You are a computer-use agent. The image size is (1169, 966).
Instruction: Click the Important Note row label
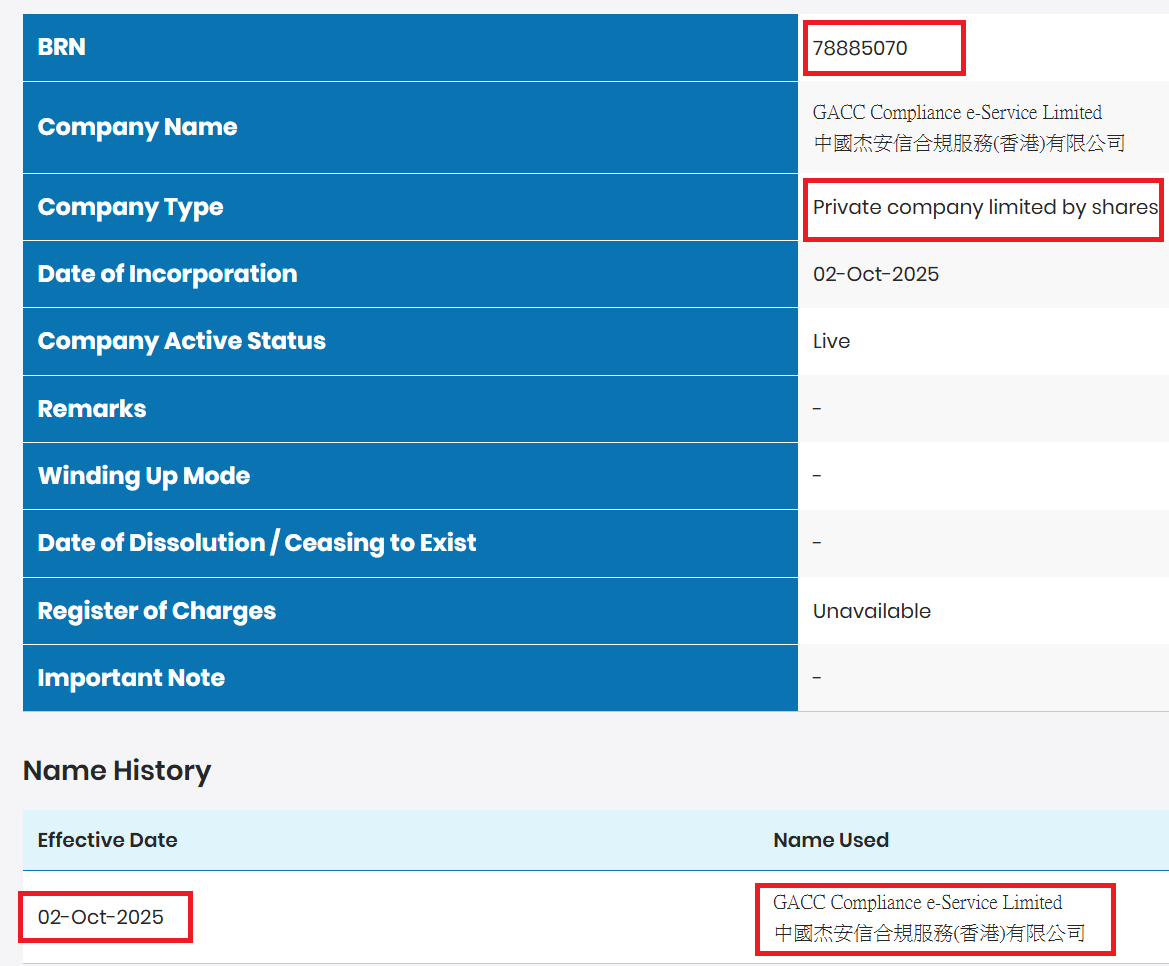coord(131,678)
